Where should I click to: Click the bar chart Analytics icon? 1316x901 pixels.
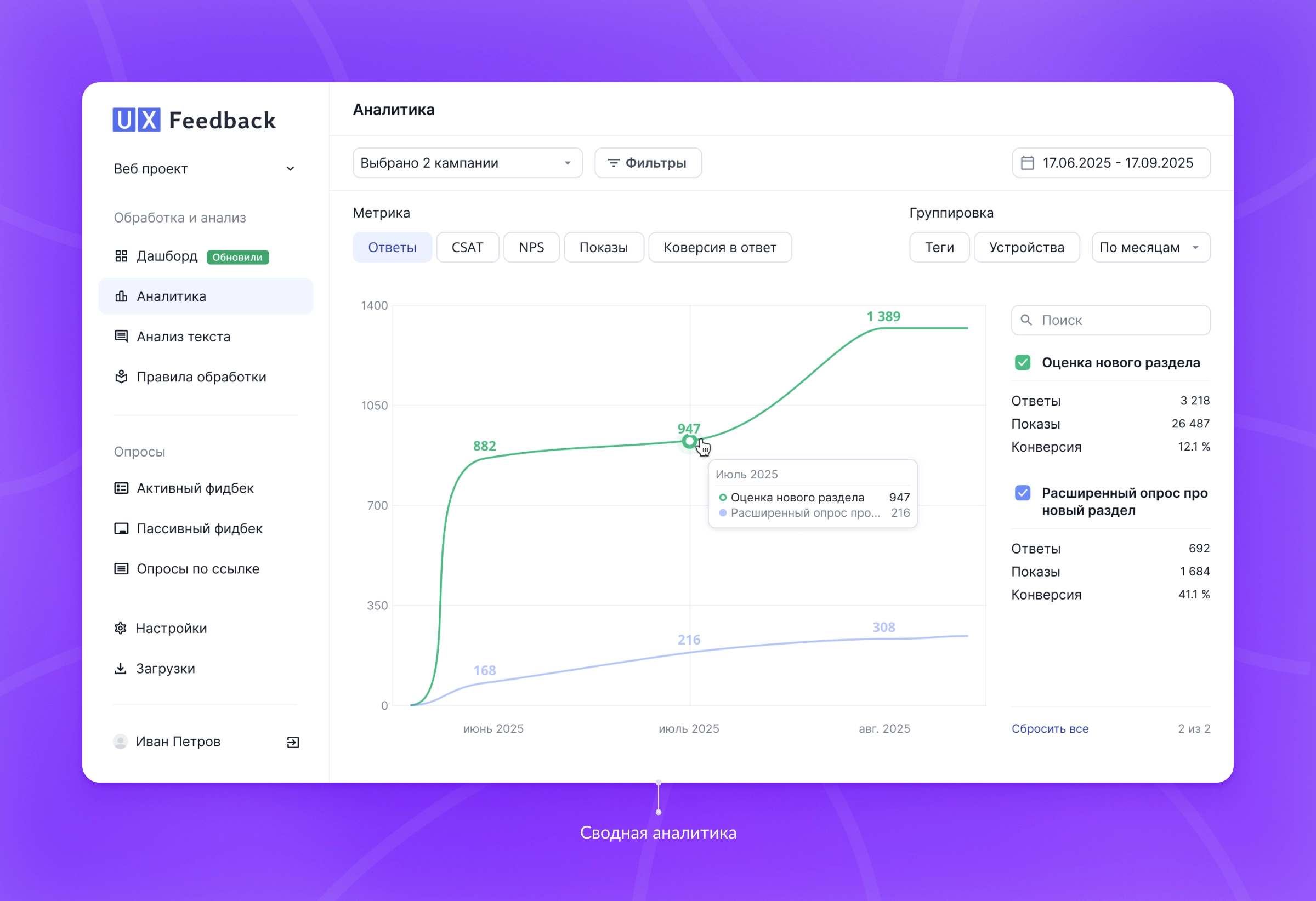[x=121, y=296]
